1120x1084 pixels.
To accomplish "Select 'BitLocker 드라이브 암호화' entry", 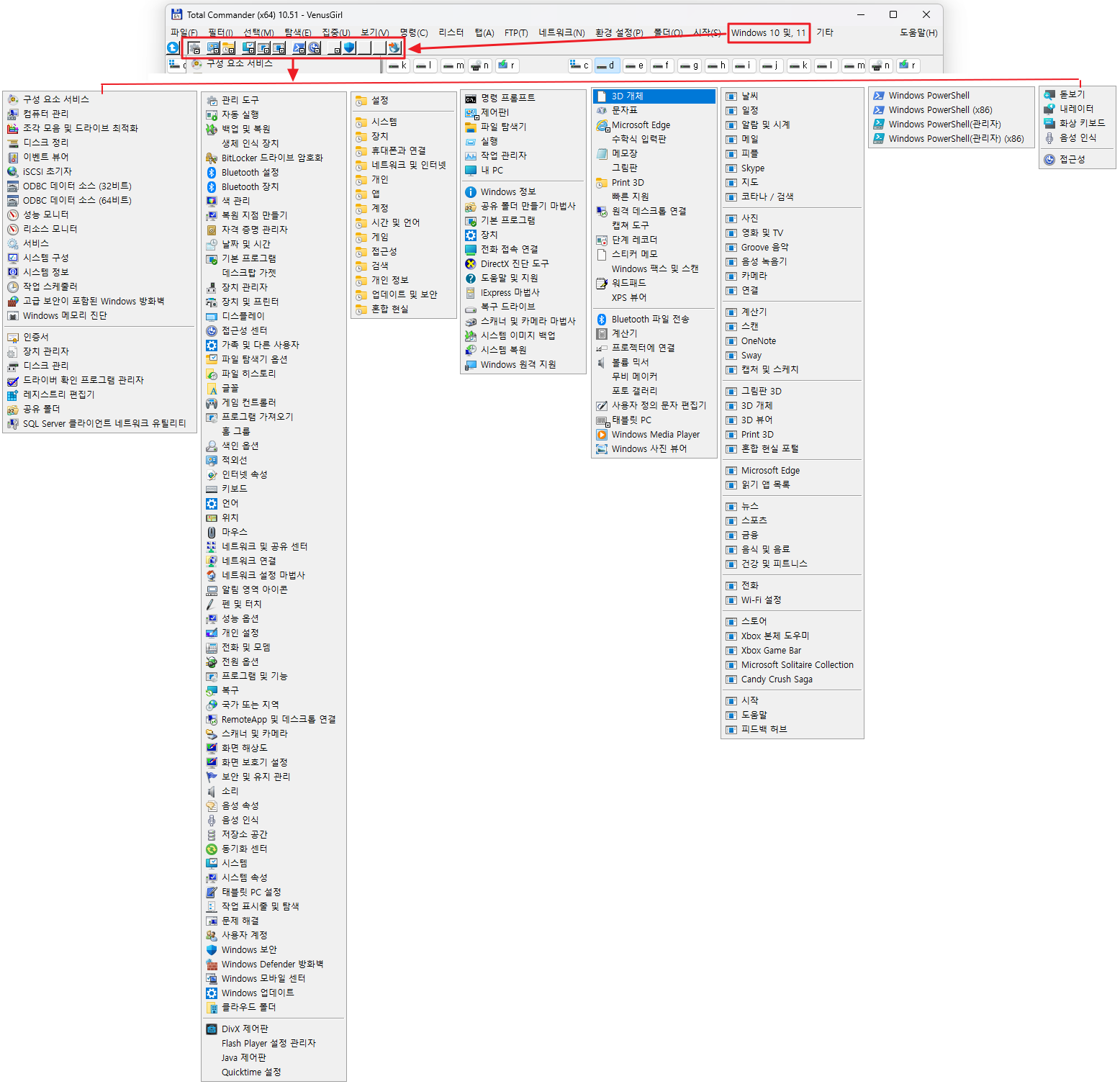I will click(x=272, y=158).
